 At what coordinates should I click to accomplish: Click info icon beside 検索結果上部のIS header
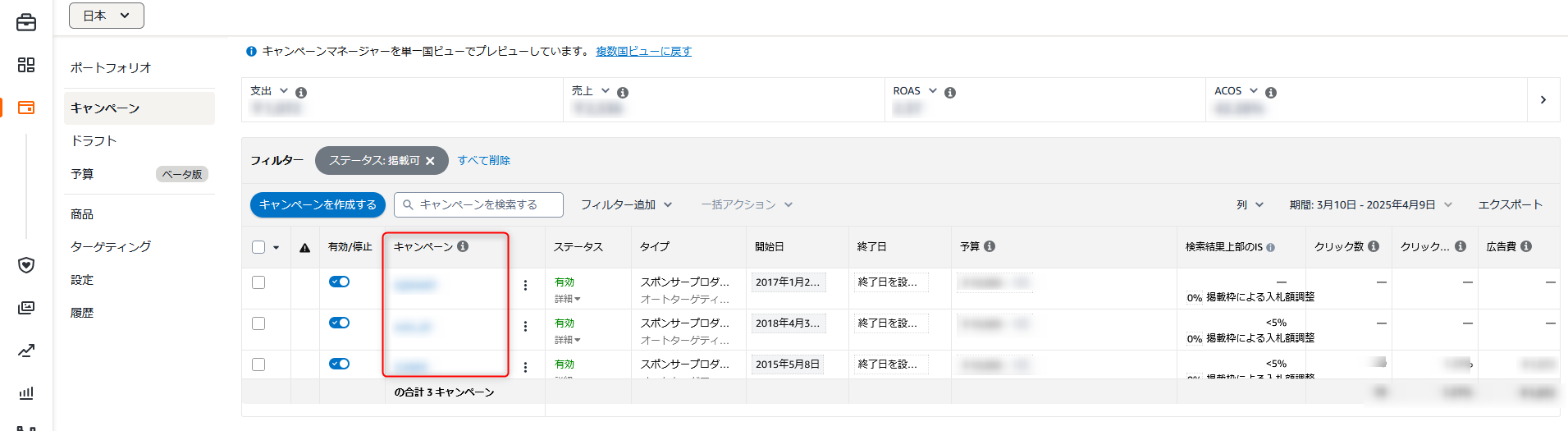pos(1271,247)
